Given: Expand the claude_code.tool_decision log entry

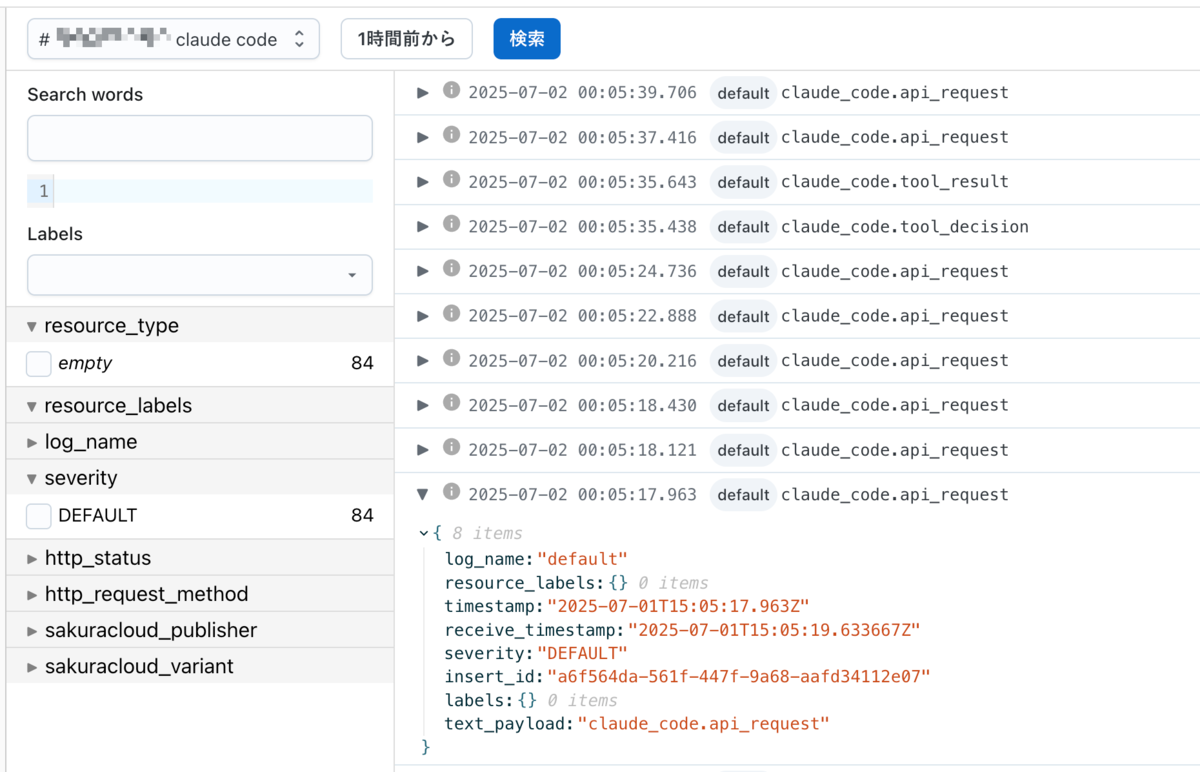Looking at the screenshot, I should (423, 227).
